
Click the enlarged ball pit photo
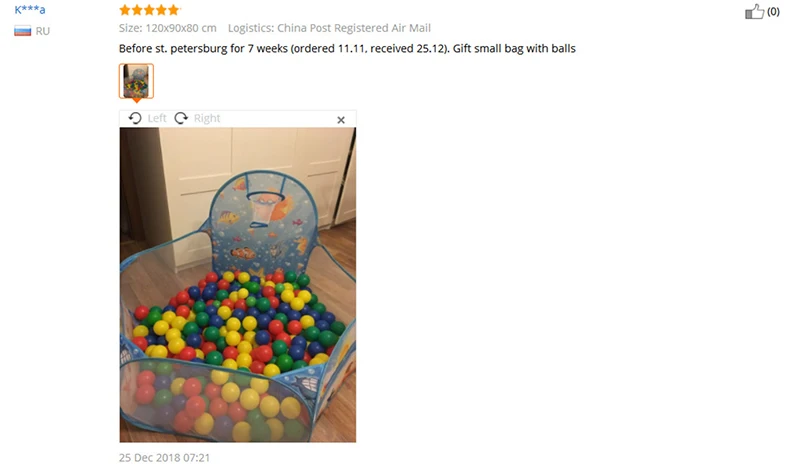(238, 285)
